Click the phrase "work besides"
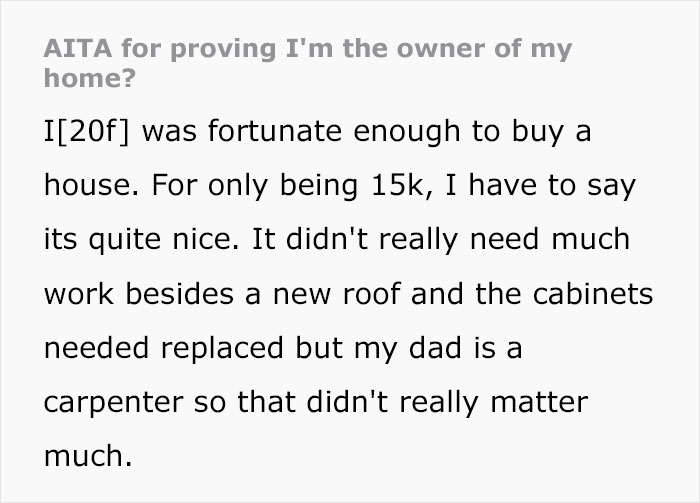 (x=139, y=294)
